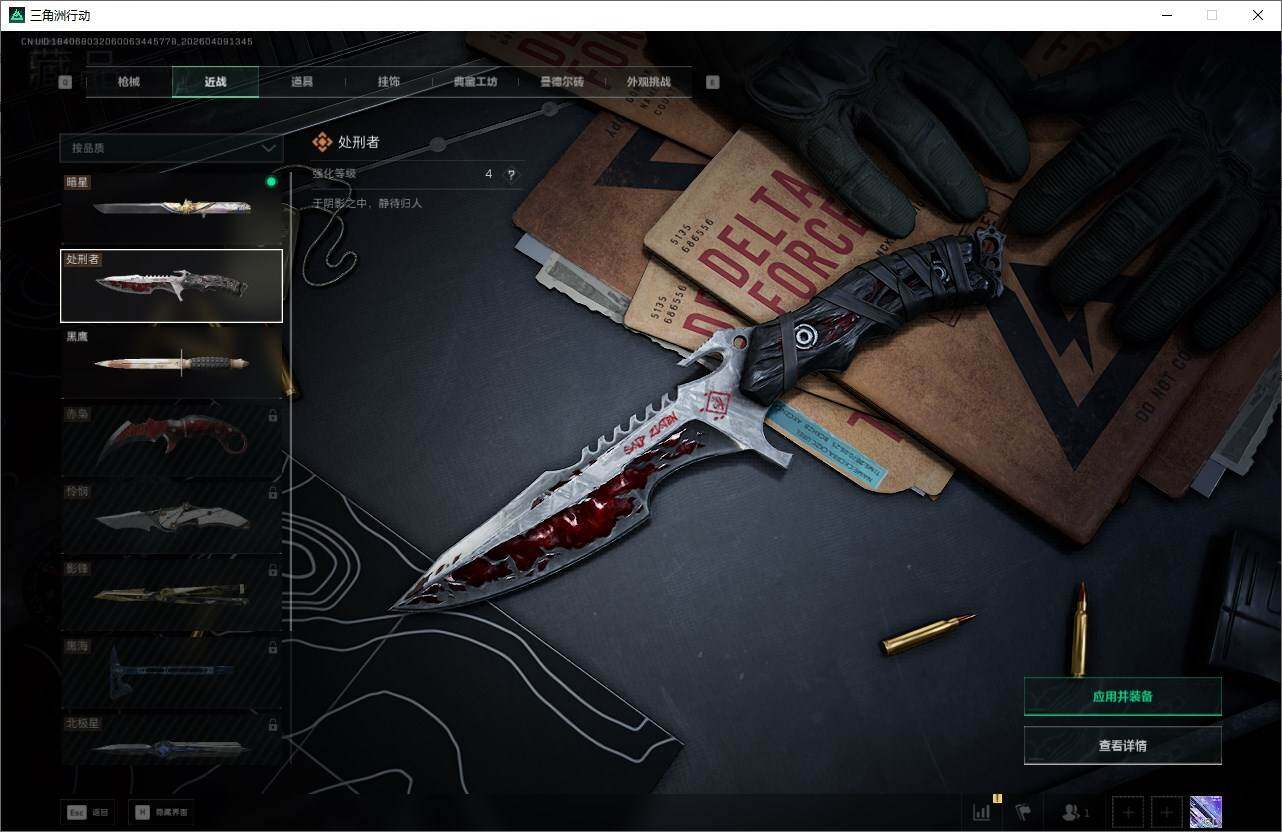Select the equipped 暗星 knife with green dot
Screen dimensions: 1282x832
coord(171,207)
